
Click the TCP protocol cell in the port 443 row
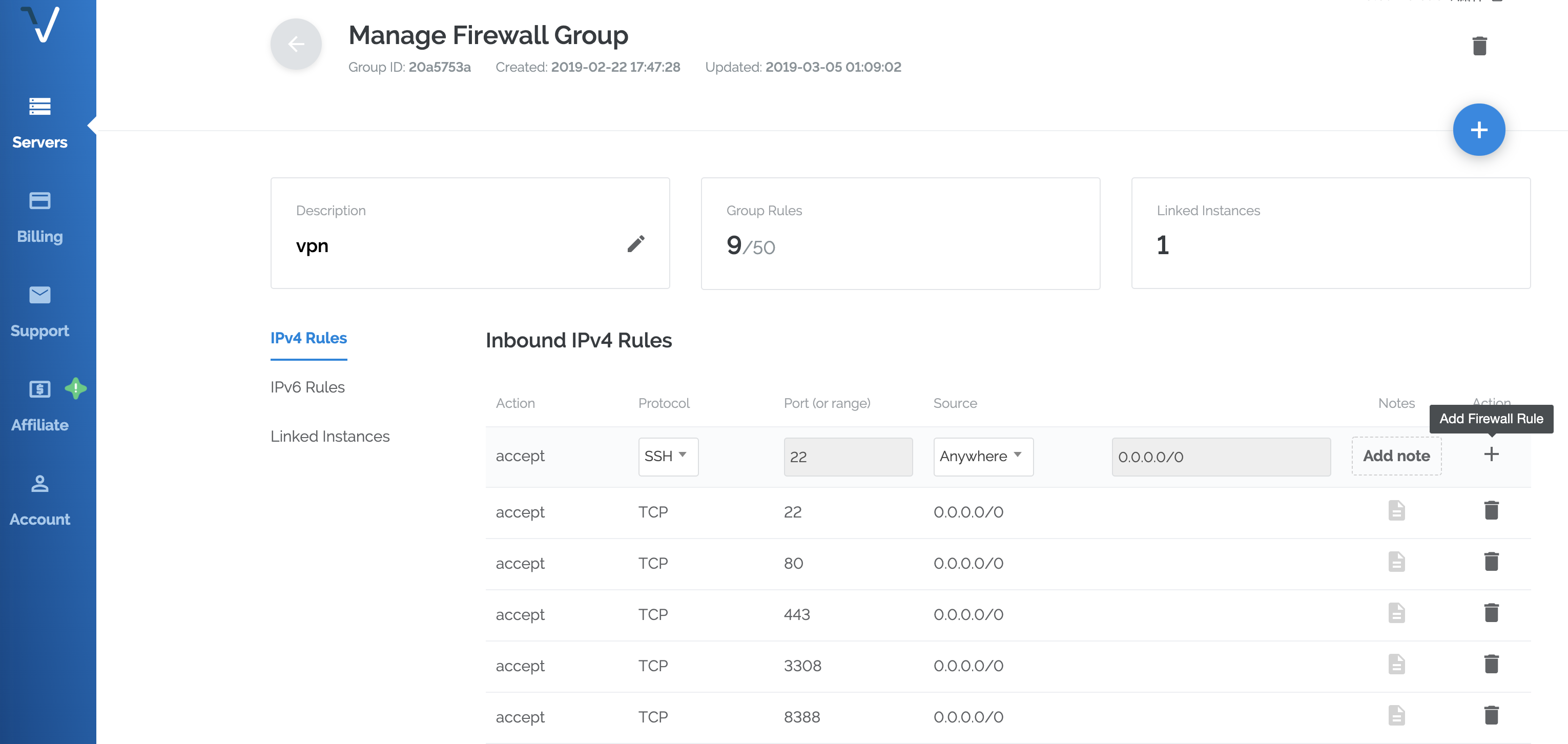point(652,614)
